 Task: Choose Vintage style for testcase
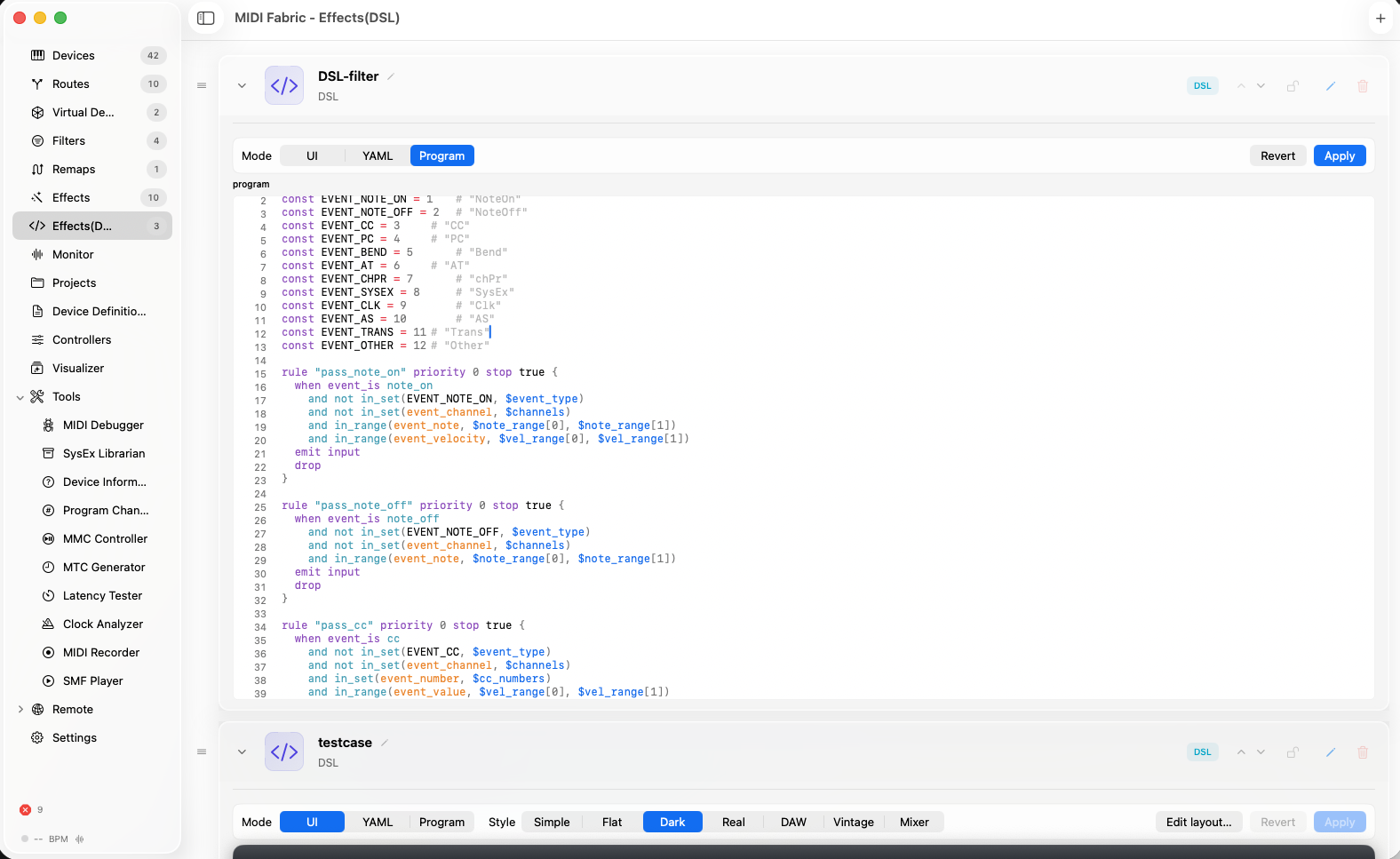coord(854,822)
